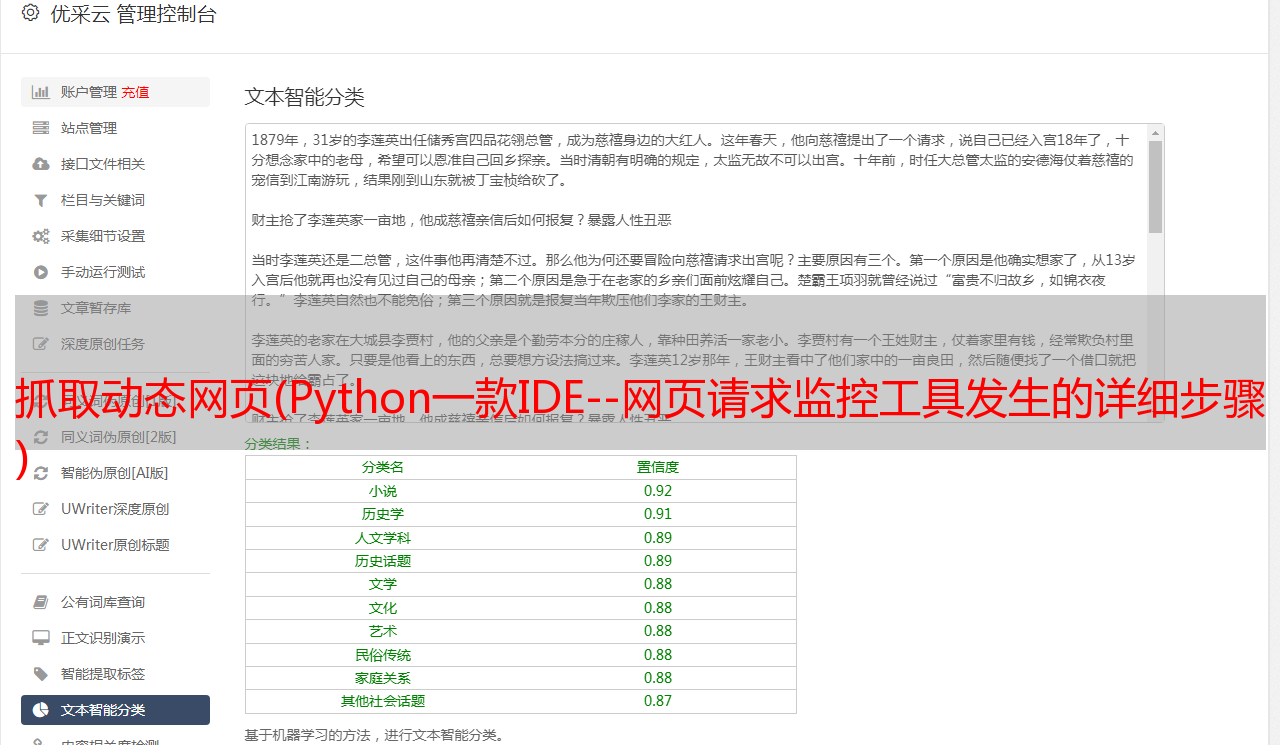This screenshot has width=1280, height=745.
Task: Click the 分类名 column header
Action: click(x=383, y=467)
